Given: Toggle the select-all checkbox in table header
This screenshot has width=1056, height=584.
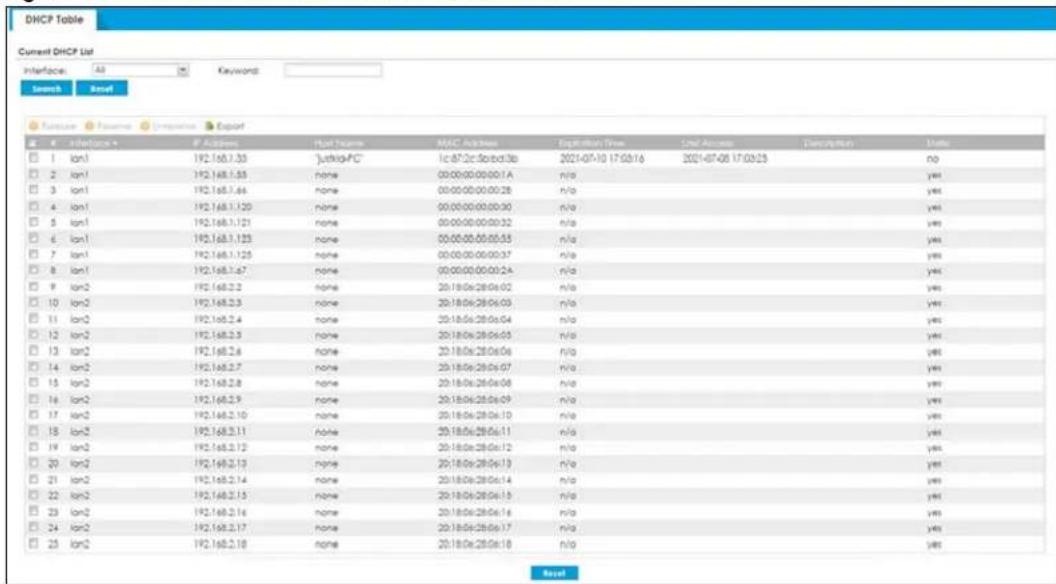Looking at the screenshot, I should [x=33, y=143].
